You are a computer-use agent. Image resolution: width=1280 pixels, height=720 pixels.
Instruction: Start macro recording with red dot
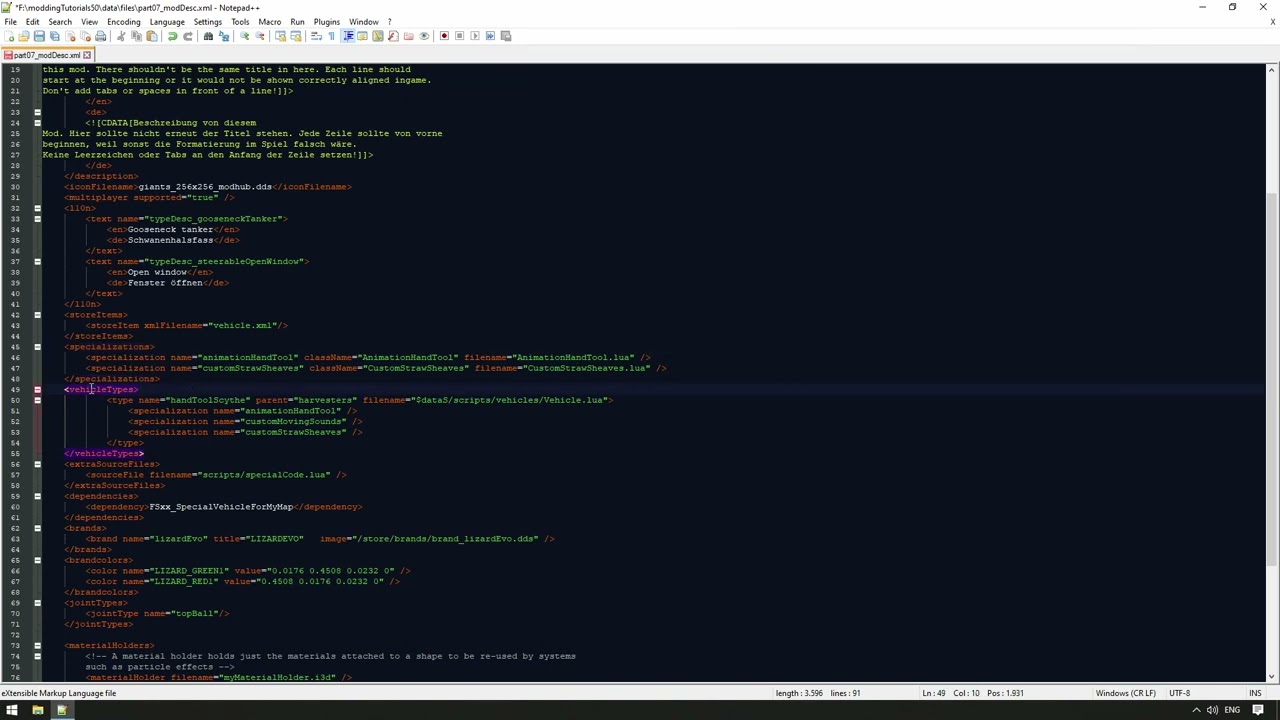coord(444,36)
